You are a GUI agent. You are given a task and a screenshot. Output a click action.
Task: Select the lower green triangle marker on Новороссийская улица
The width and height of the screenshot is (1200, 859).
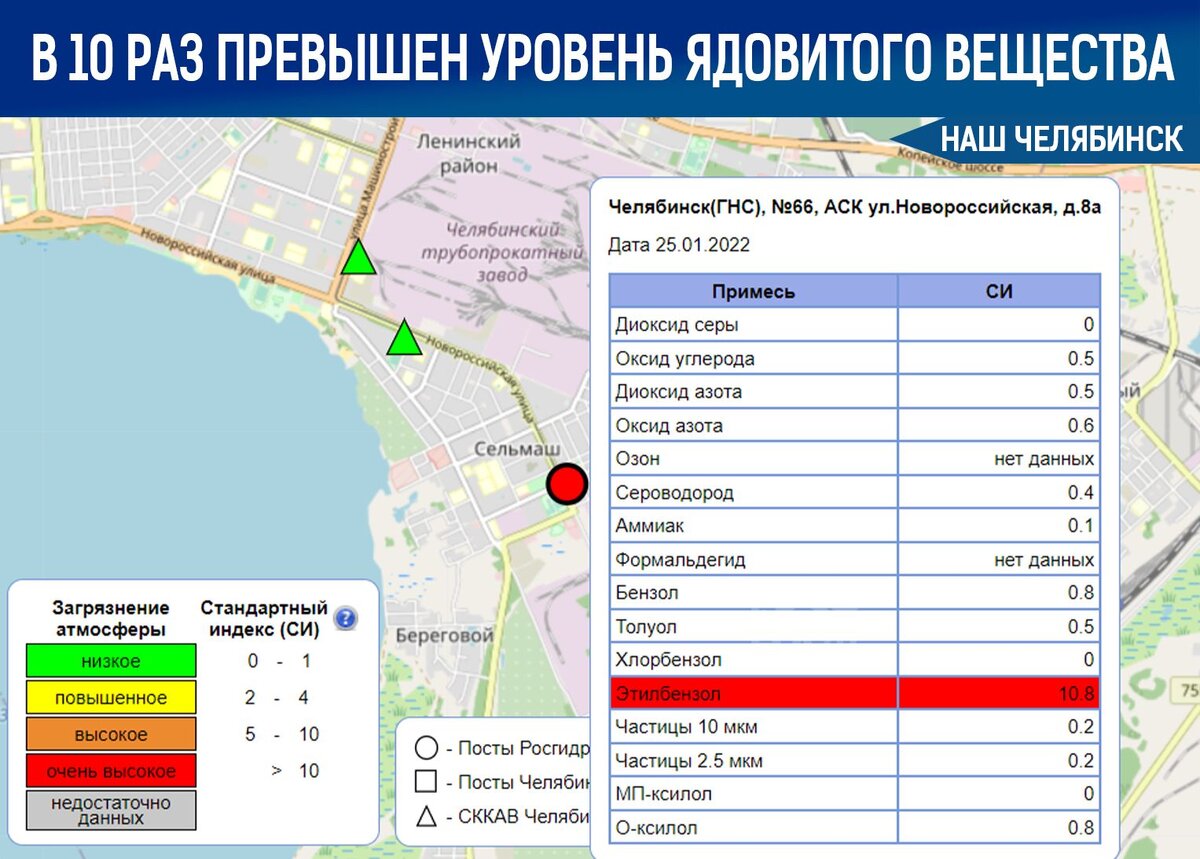point(404,337)
